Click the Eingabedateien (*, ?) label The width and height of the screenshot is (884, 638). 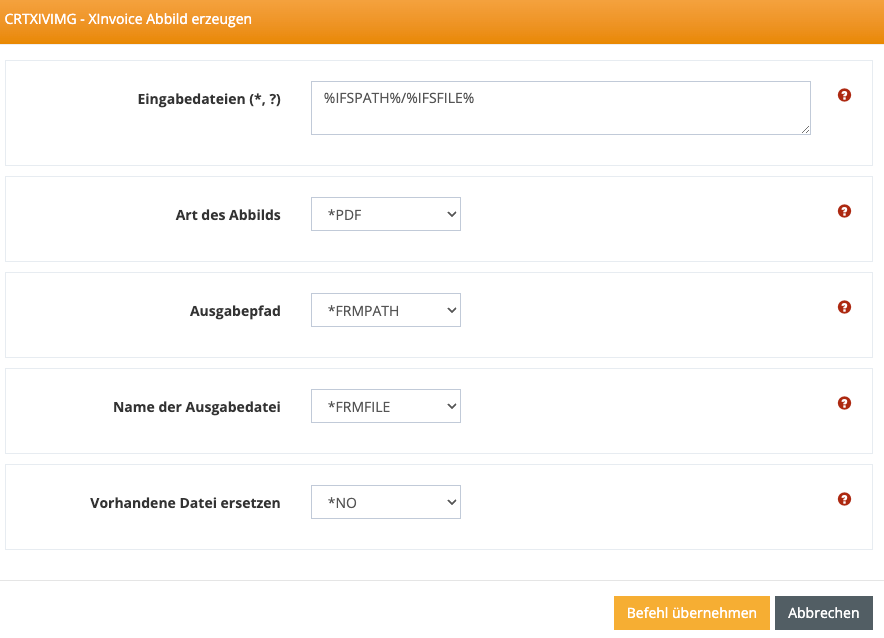click(208, 99)
